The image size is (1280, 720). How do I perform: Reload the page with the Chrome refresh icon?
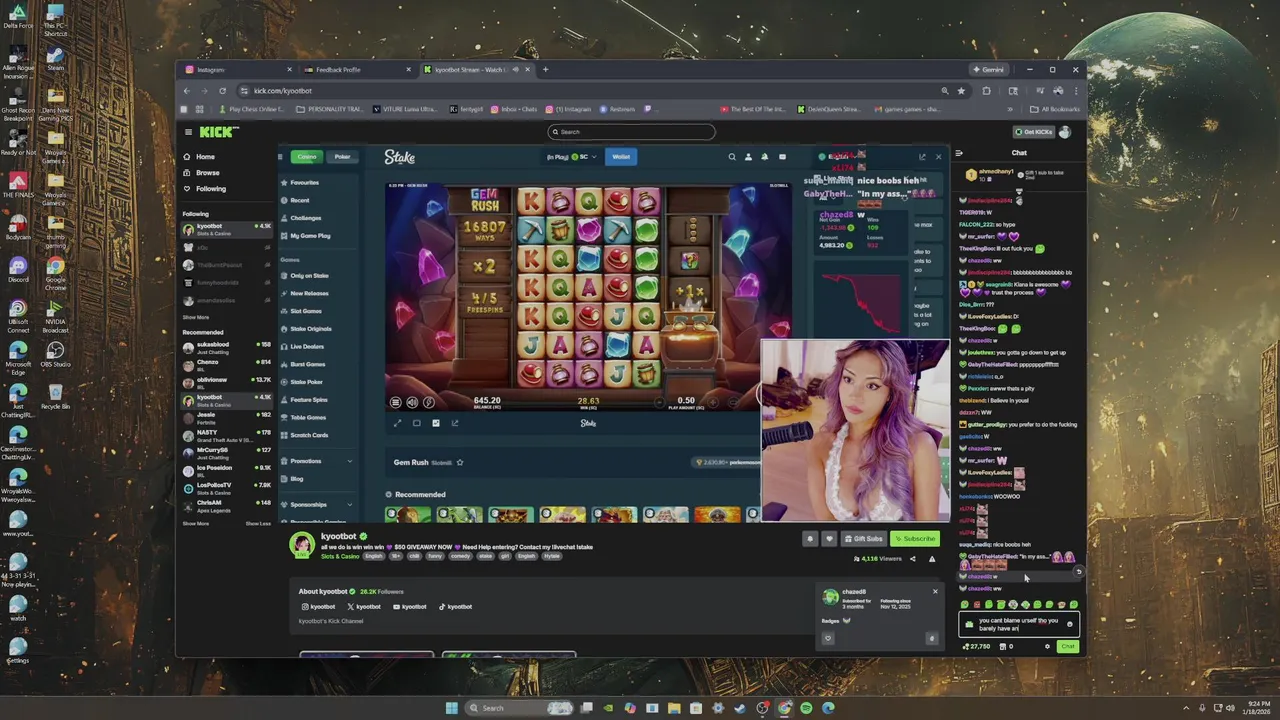(x=222, y=91)
